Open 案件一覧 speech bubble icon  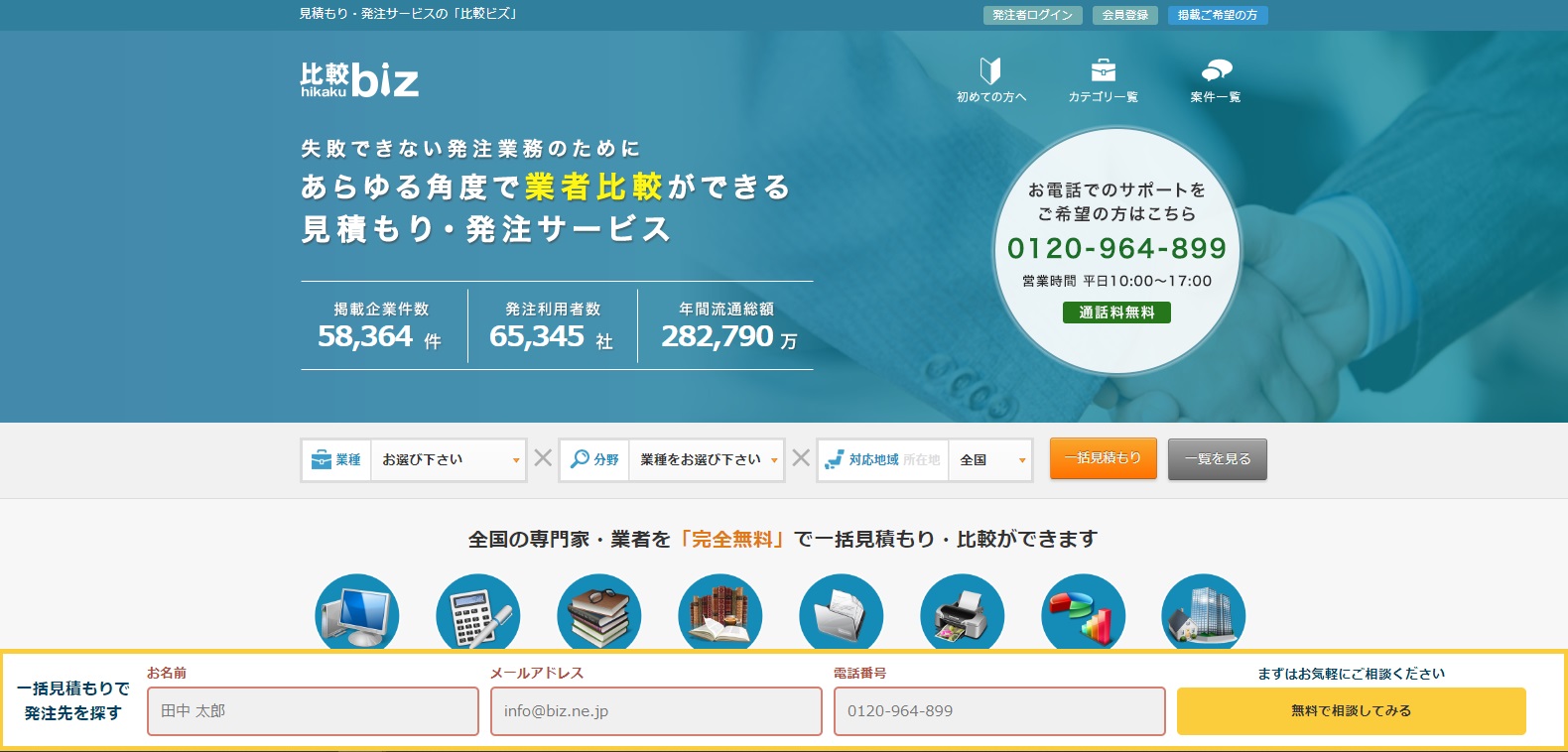point(1216,79)
